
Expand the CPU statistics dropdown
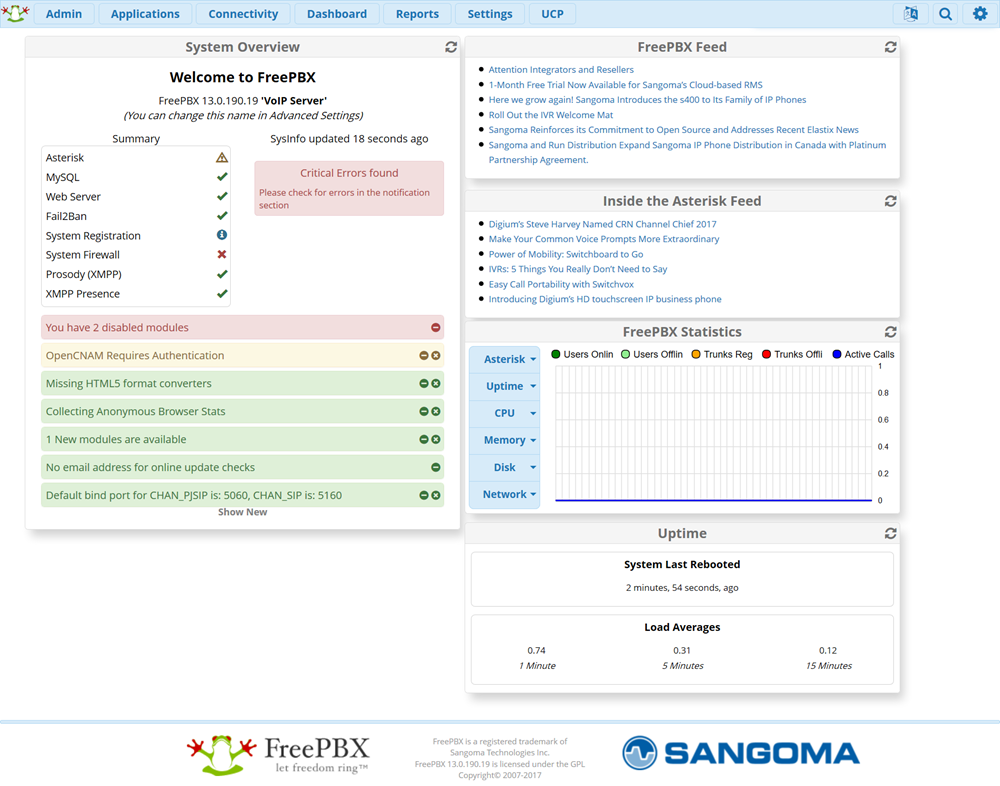coord(504,413)
